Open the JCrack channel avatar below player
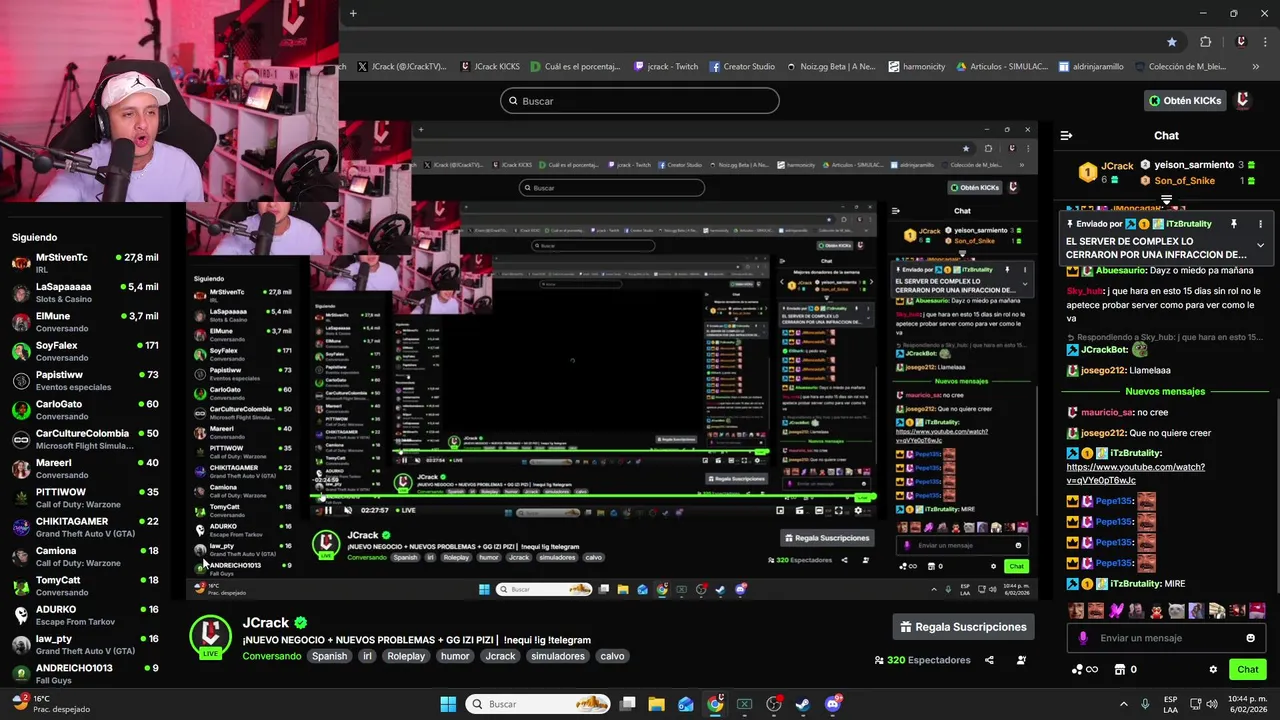 (210, 638)
